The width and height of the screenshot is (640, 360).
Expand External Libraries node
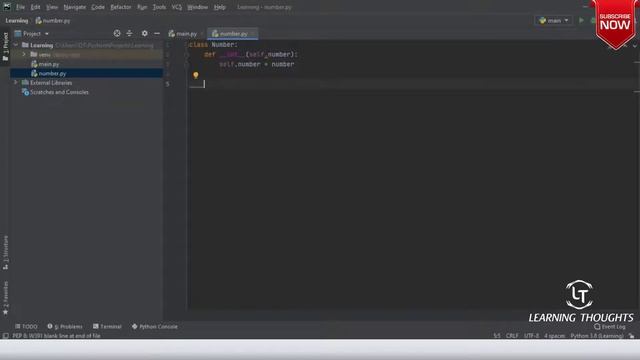tap(16, 82)
